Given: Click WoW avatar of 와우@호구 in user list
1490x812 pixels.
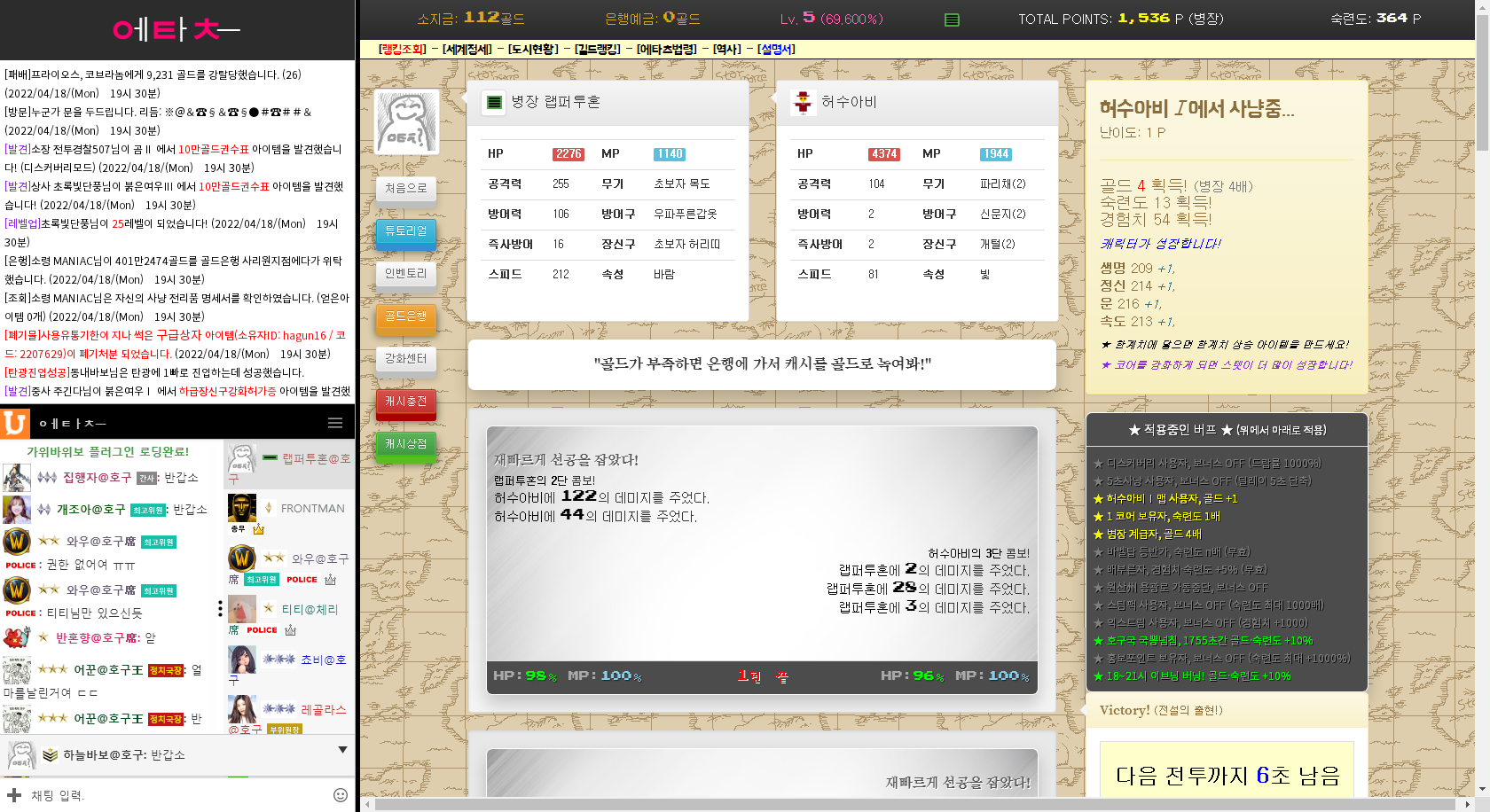Looking at the screenshot, I should pyautogui.click(x=242, y=558).
